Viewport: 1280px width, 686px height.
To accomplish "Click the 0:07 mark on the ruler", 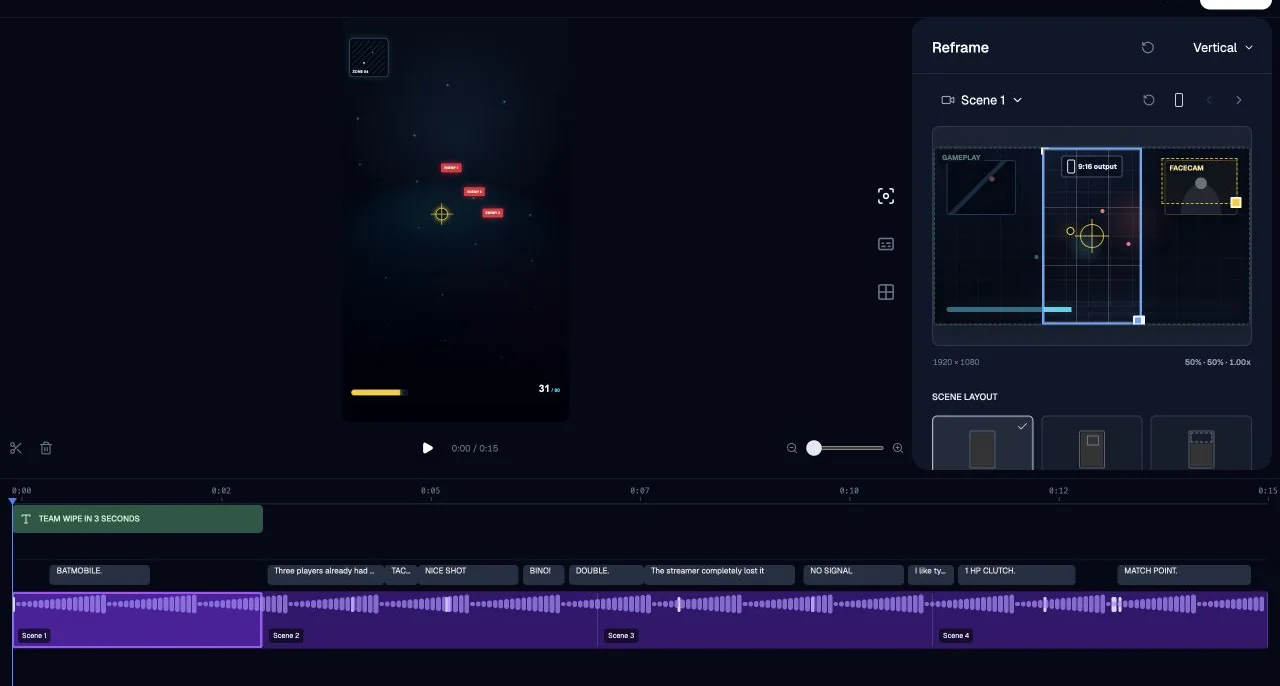I will point(640,491).
